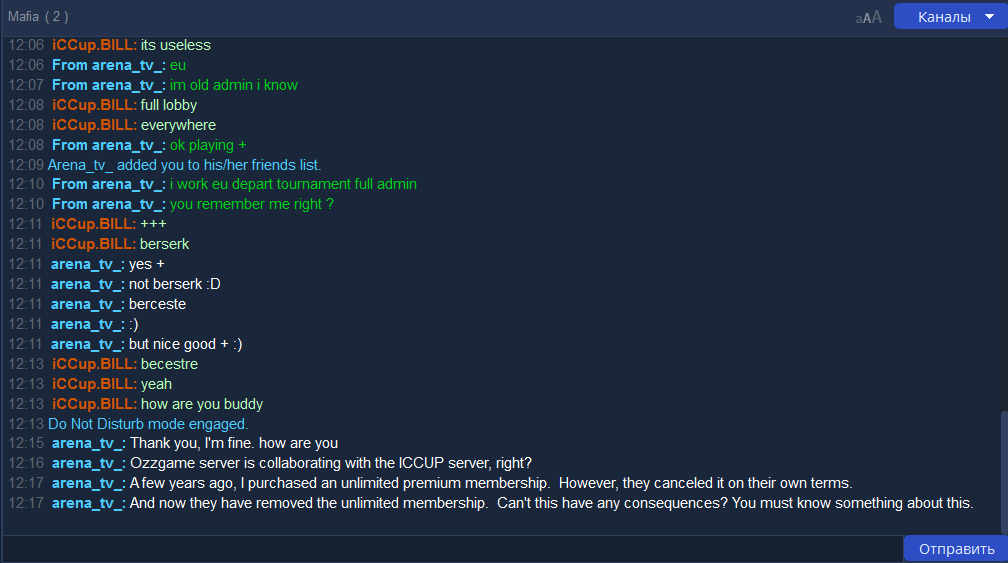The width and height of the screenshot is (1008, 563).
Task: Select the largest font size letter
Action: click(877, 17)
